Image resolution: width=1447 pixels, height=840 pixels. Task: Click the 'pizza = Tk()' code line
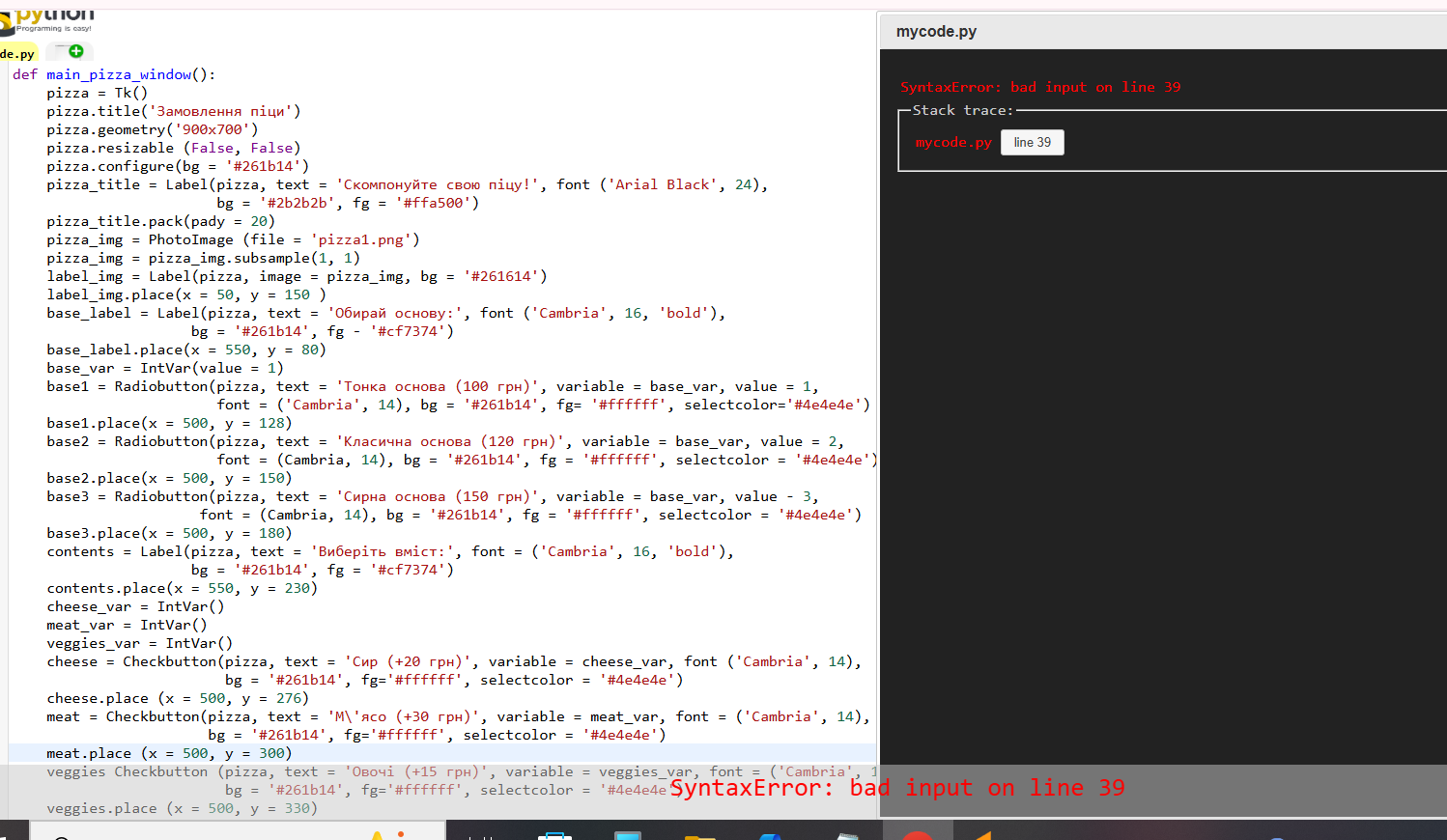pyautogui.click(x=98, y=93)
